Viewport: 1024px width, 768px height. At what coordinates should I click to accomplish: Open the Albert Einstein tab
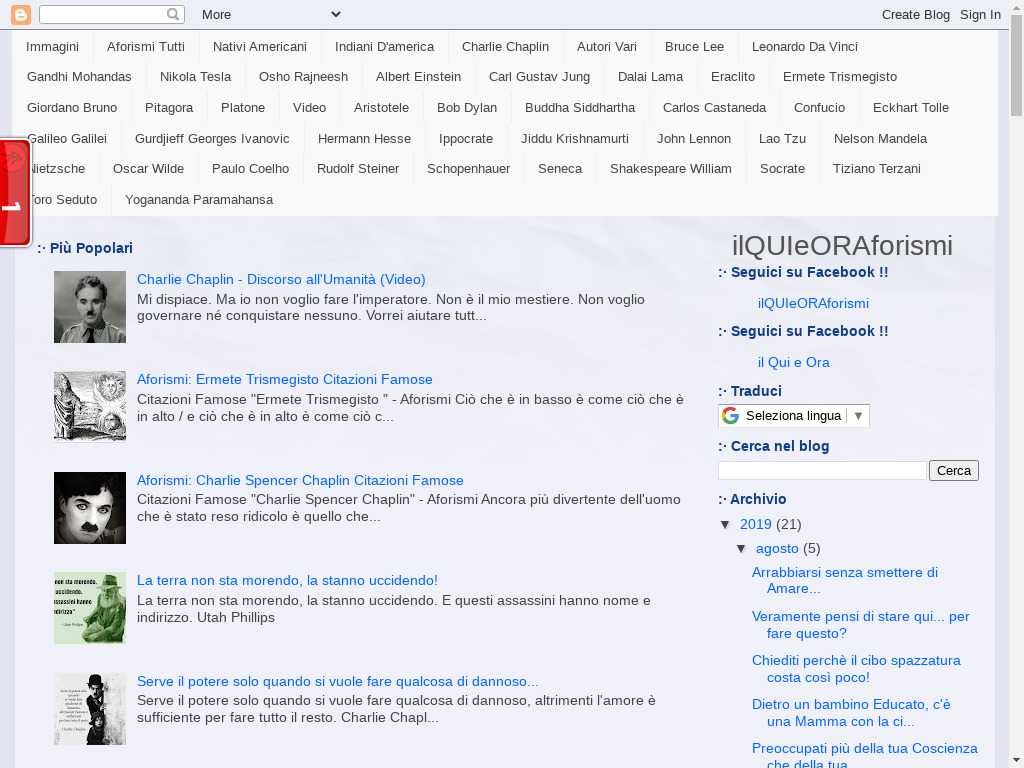(419, 76)
